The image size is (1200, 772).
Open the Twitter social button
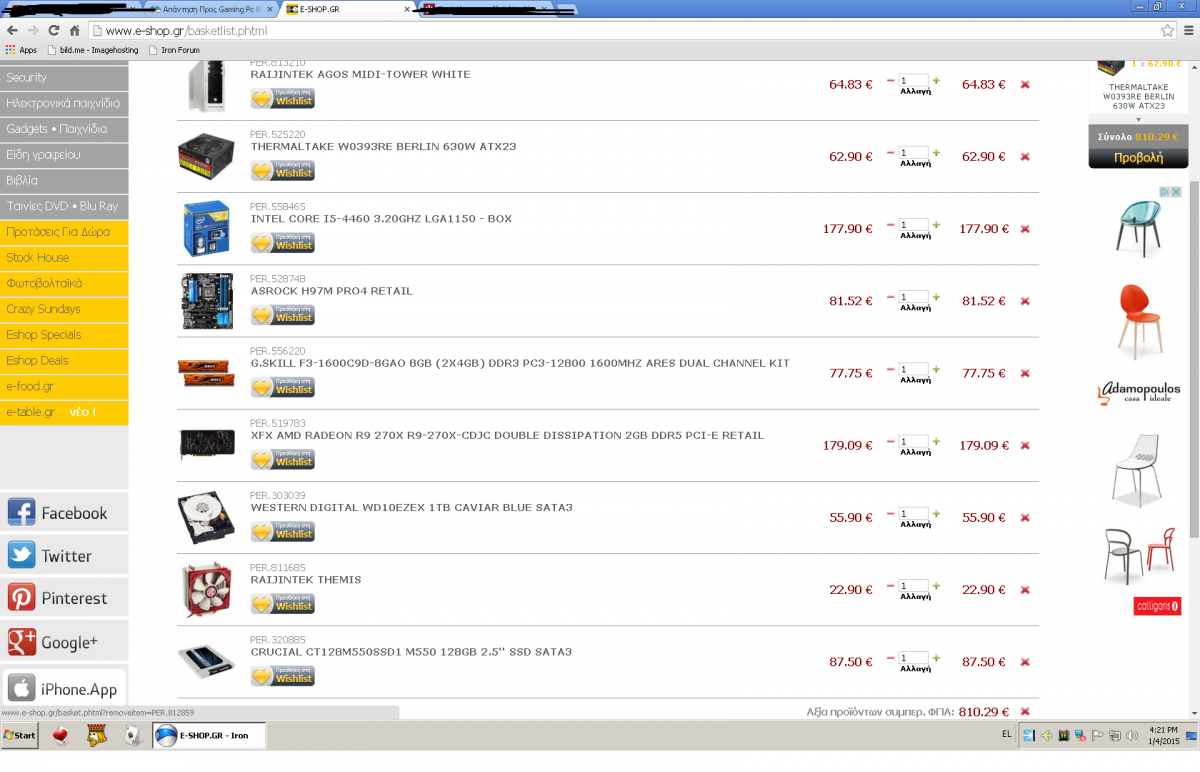(64, 555)
